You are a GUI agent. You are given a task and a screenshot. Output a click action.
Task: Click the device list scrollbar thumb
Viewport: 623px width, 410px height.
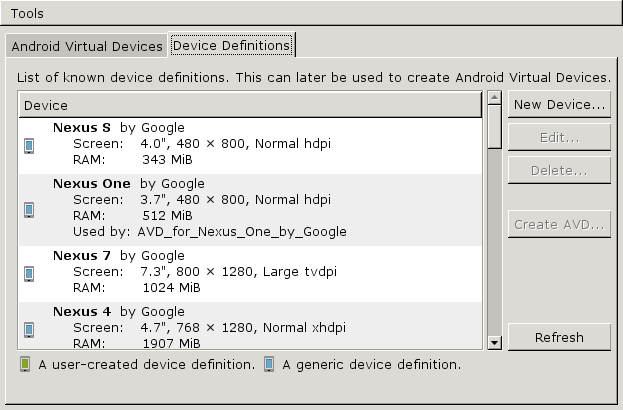494,127
